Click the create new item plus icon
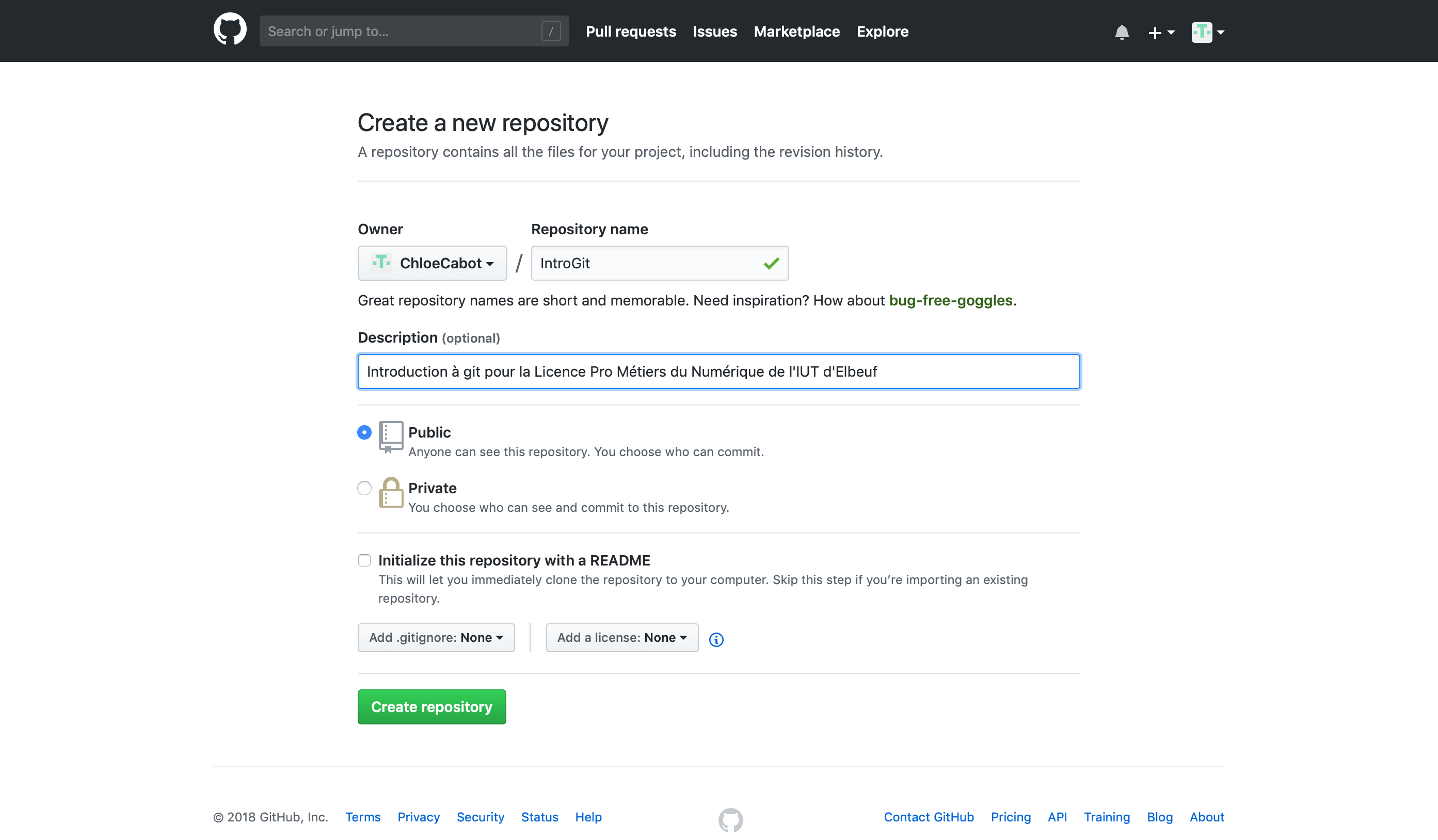This screenshot has height=840, width=1438. pos(1155,31)
